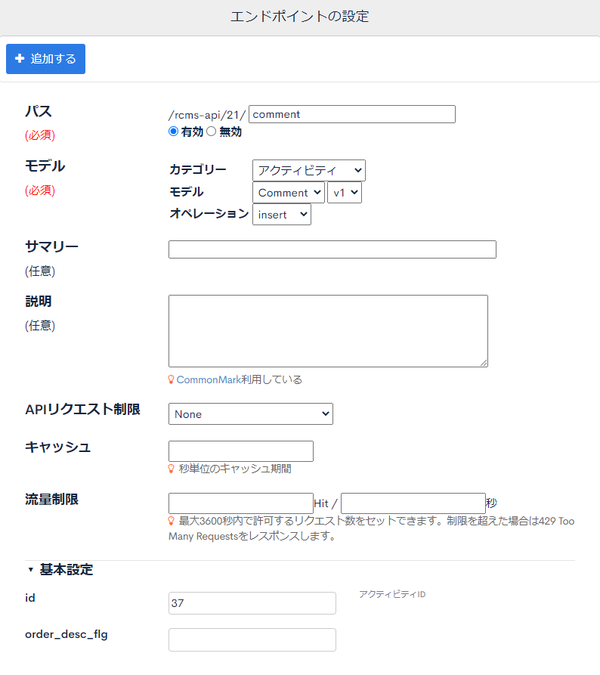Image resolution: width=600 pixels, height=675 pixels.
Task: Click lightbulb icon beside 秒単位のキャッシュ期間
Action: pyautogui.click(x=171, y=469)
